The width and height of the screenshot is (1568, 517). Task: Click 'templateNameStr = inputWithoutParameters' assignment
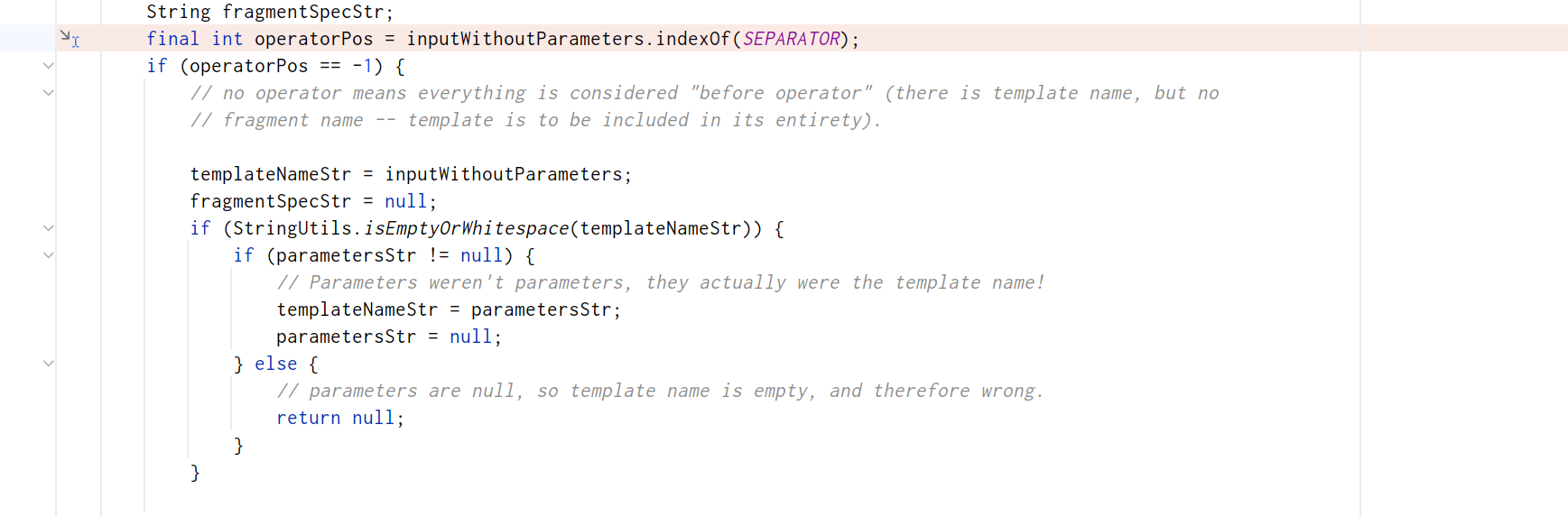[410, 174]
